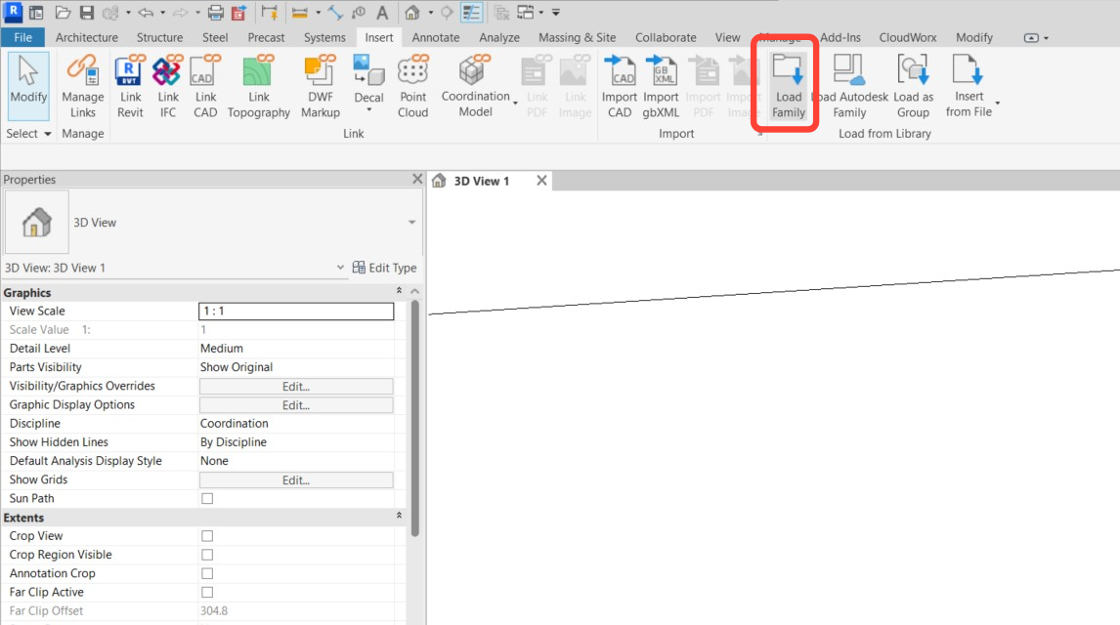The width and height of the screenshot is (1120, 625).
Task: Click Edit for Visibility/Graphics Overrides
Action: point(296,386)
